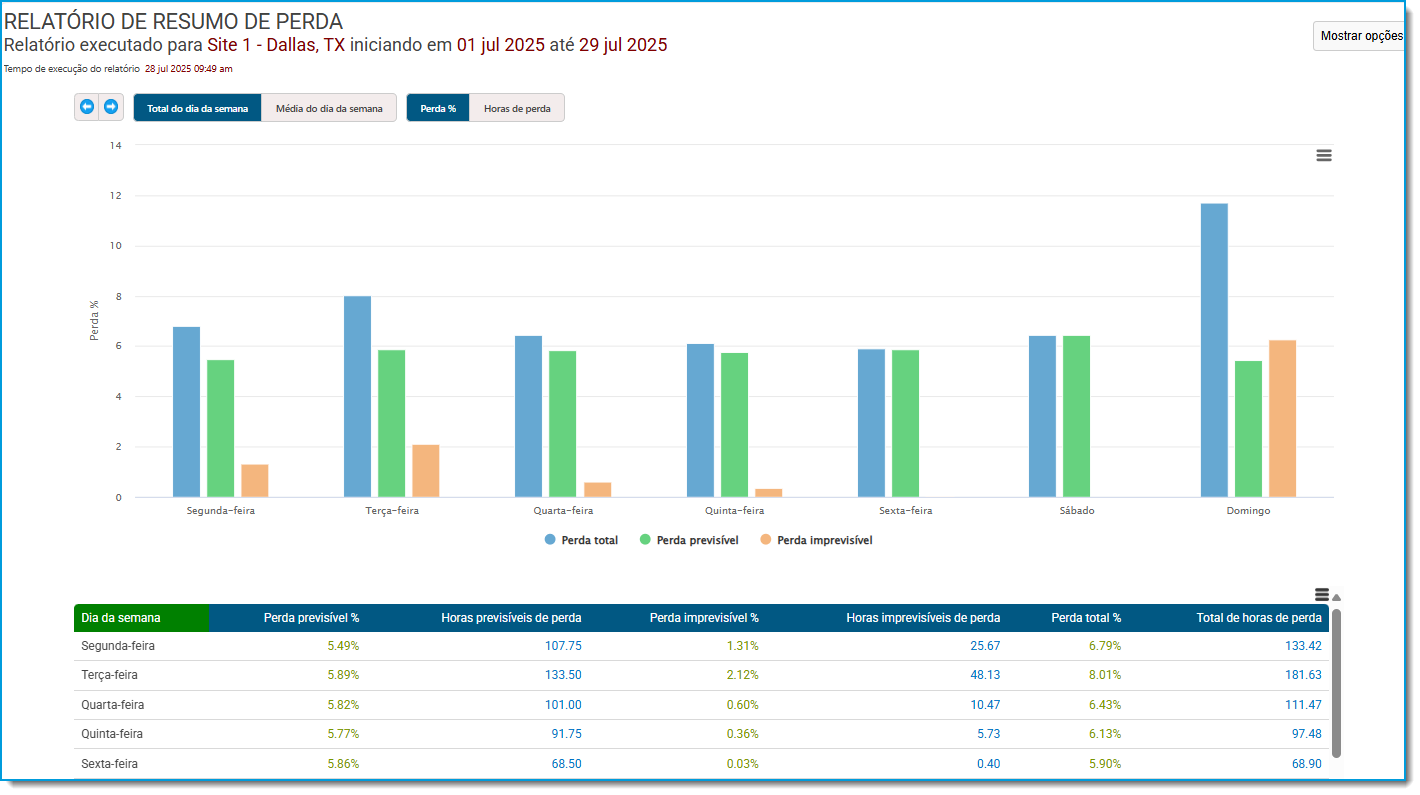1420x795 pixels.
Task: Select the Perda % chart mode
Action: coord(438,108)
